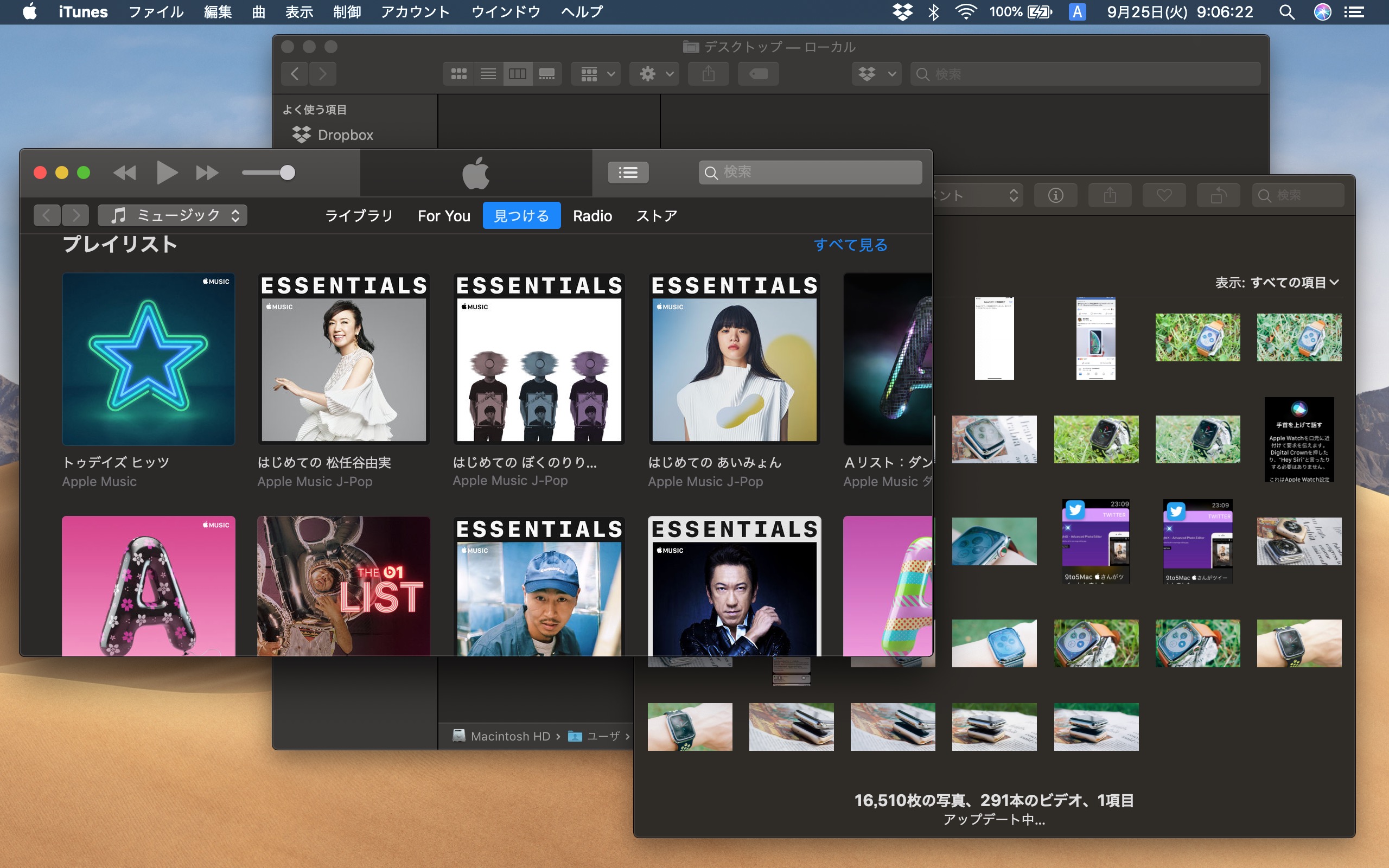Open Finder action gear dropdown
The height and width of the screenshot is (868, 1389).
(x=655, y=74)
